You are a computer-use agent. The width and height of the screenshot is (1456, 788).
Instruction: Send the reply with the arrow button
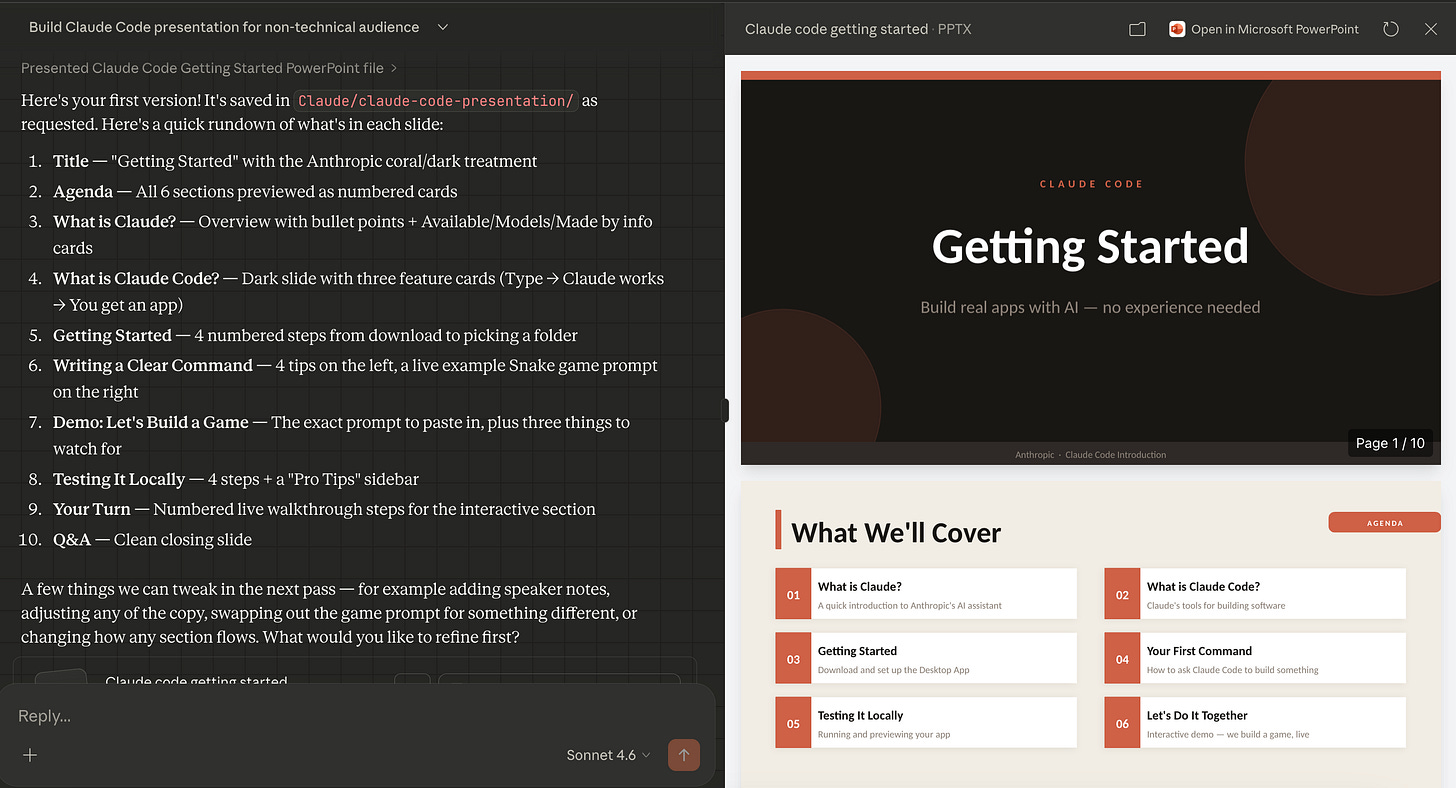point(684,755)
